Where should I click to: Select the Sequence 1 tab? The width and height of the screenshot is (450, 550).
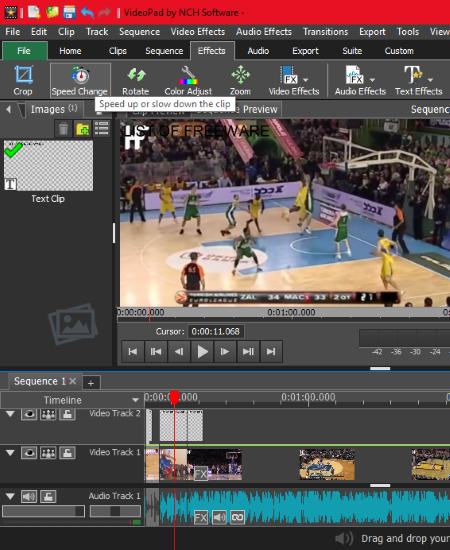[40, 381]
